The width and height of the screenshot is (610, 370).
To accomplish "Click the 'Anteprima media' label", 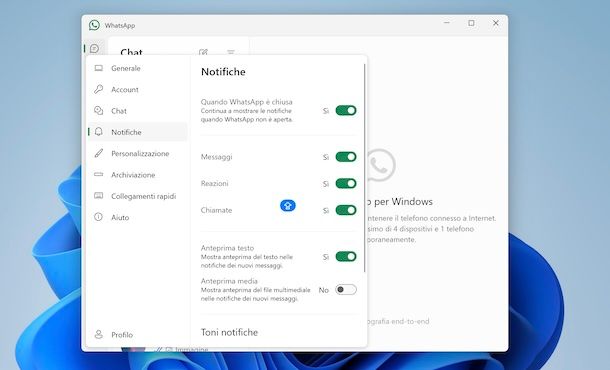I will 229,281.
